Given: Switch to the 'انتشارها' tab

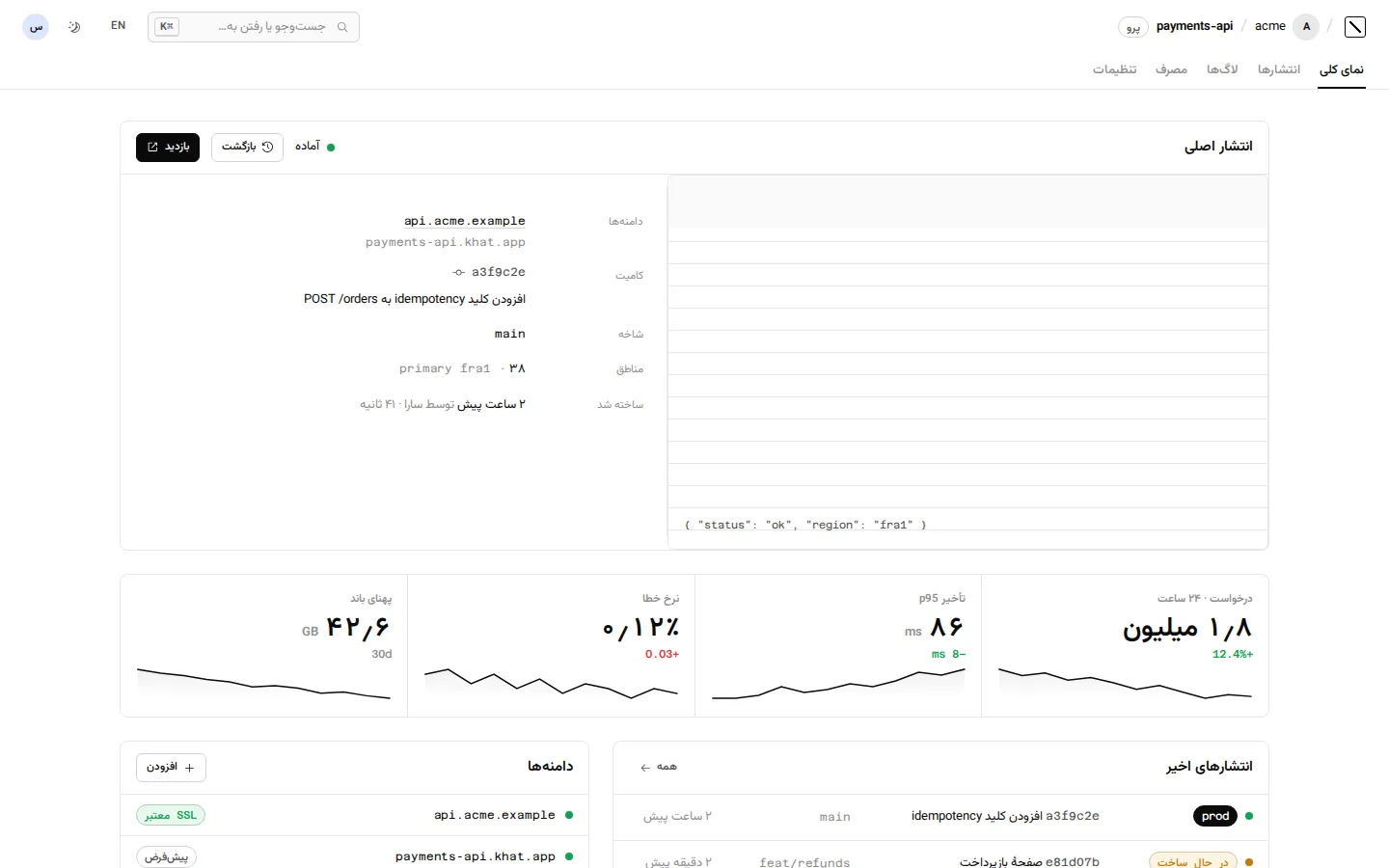Looking at the screenshot, I should click(1279, 69).
